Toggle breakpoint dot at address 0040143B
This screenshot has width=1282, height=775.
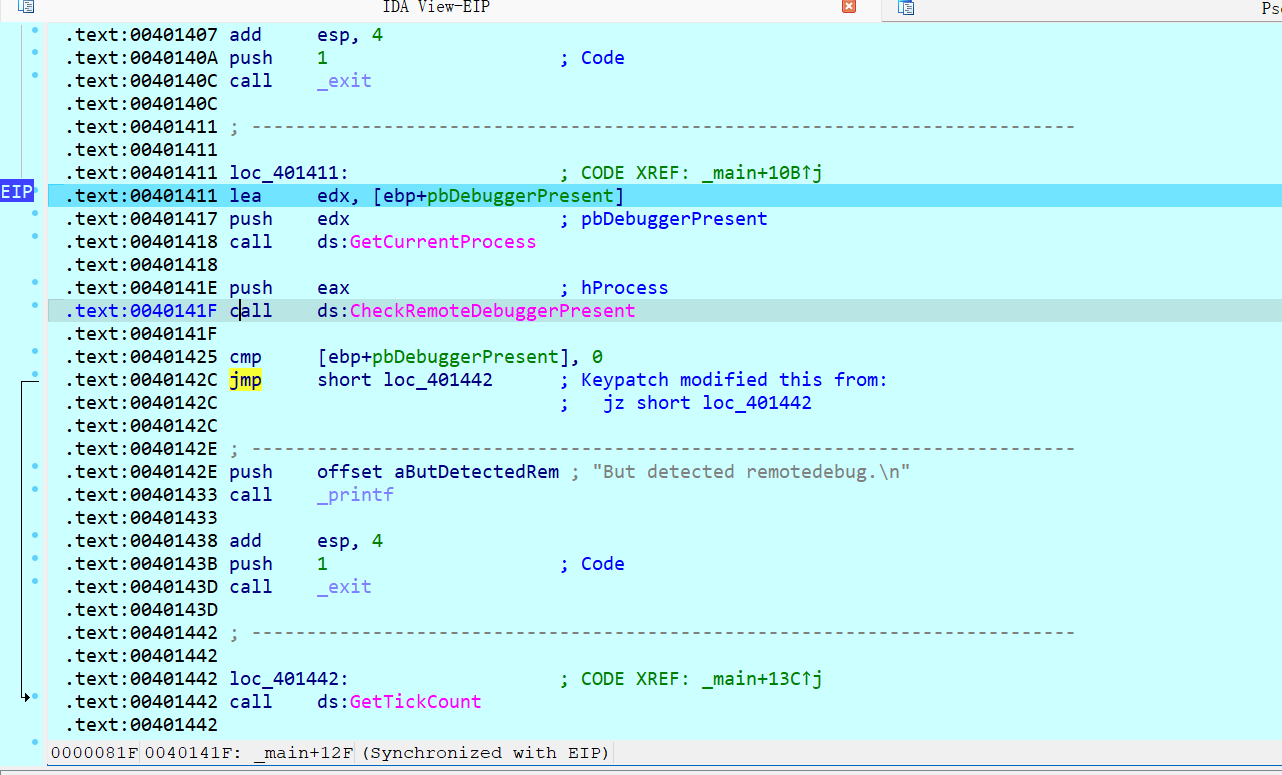[35, 559]
